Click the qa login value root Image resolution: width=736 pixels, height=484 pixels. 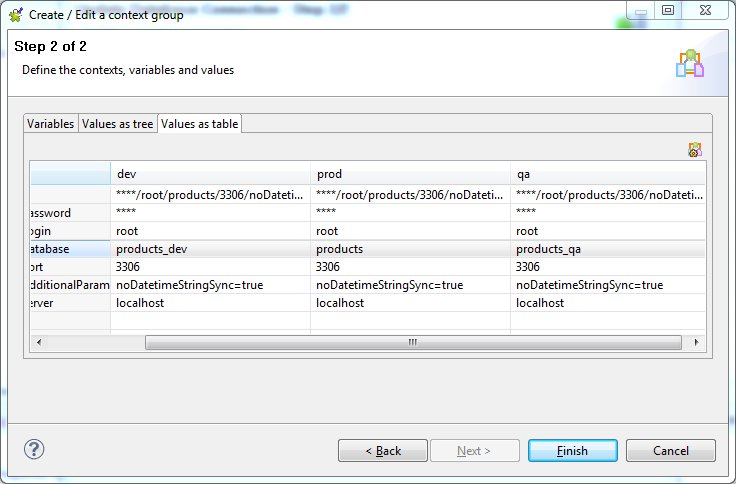(608, 231)
